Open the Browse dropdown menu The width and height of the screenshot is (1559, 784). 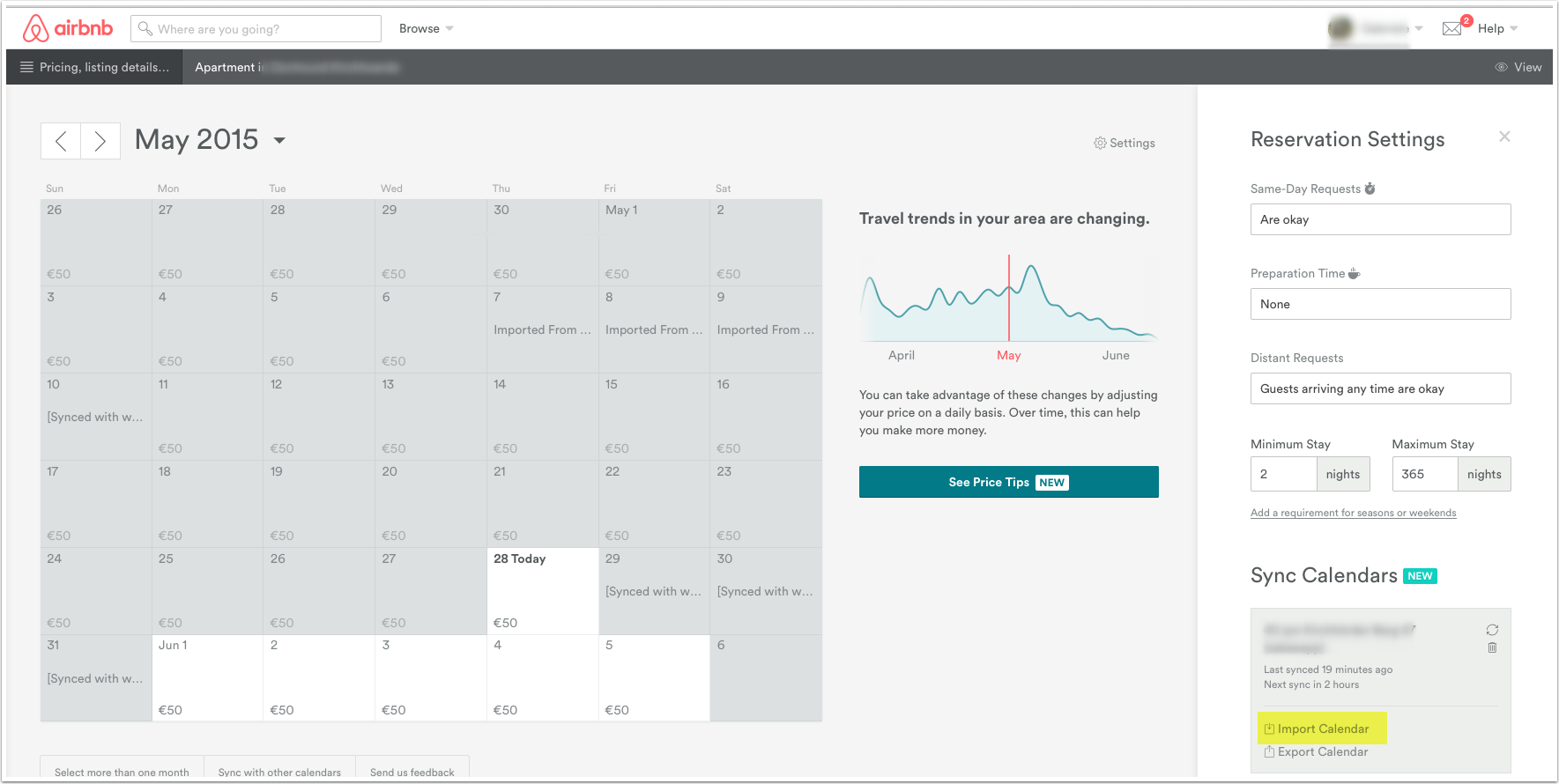427,28
